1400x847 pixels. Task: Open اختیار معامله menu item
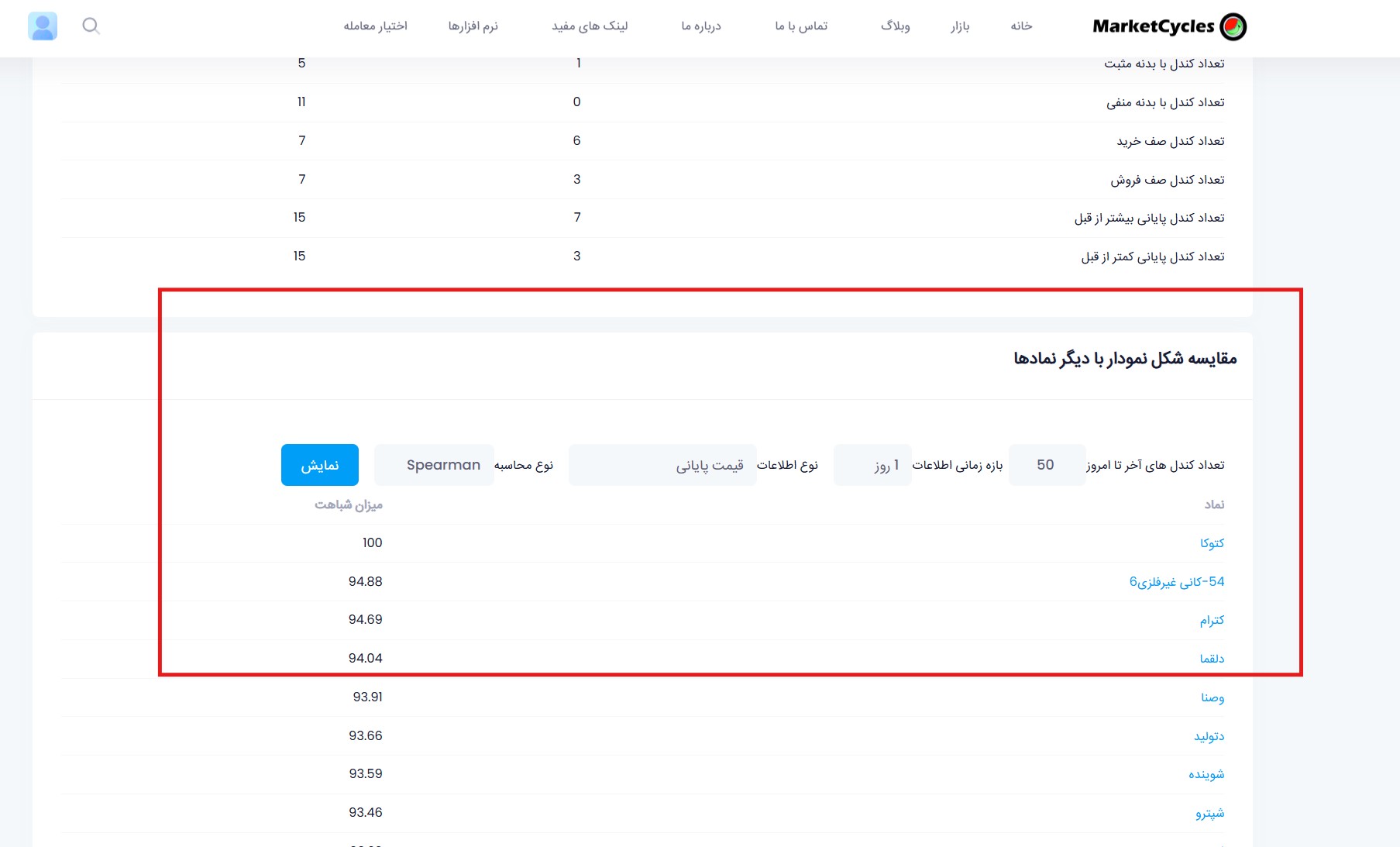tap(375, 26)
